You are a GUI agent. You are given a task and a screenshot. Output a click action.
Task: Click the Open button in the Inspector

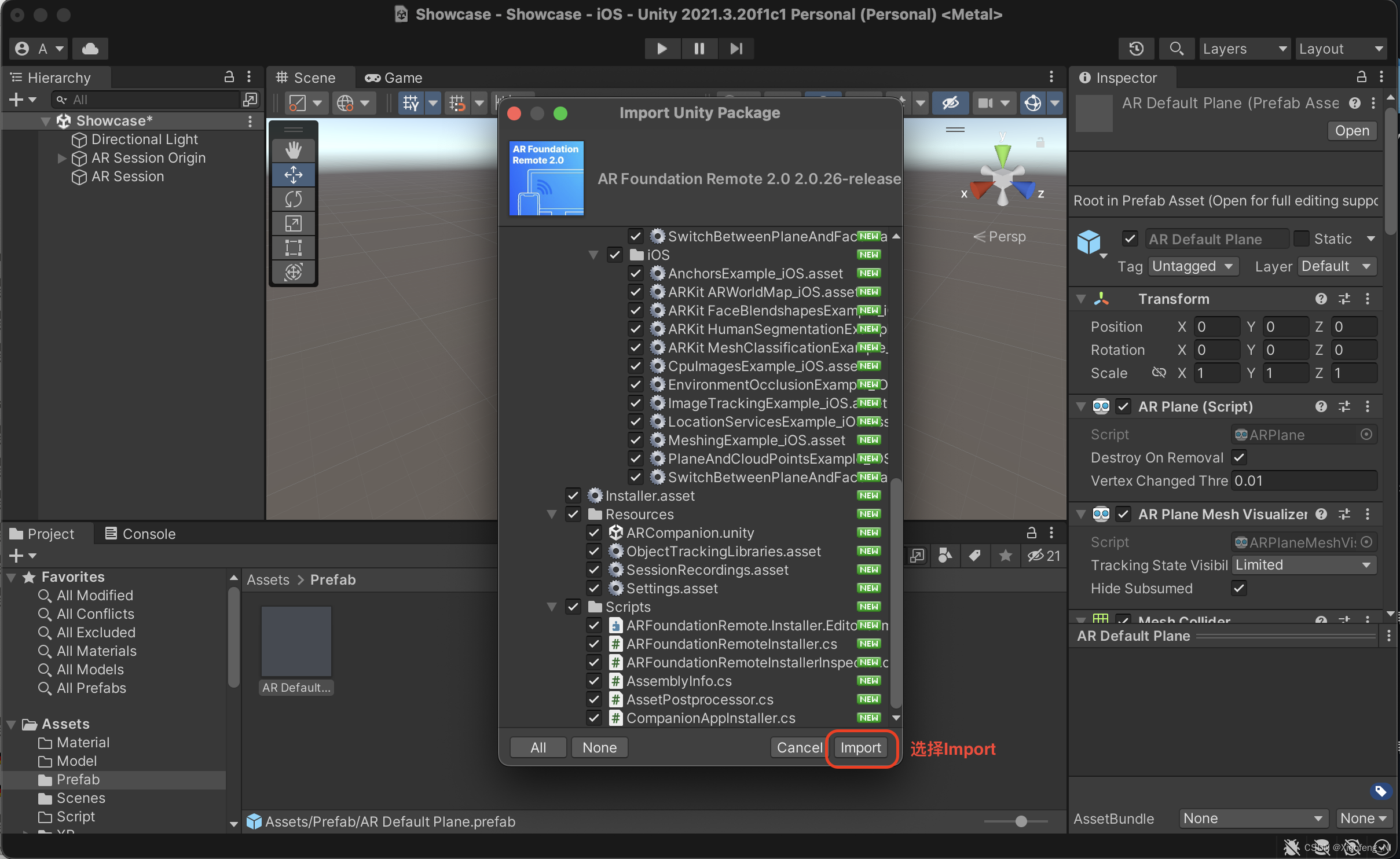(1351, 131)
